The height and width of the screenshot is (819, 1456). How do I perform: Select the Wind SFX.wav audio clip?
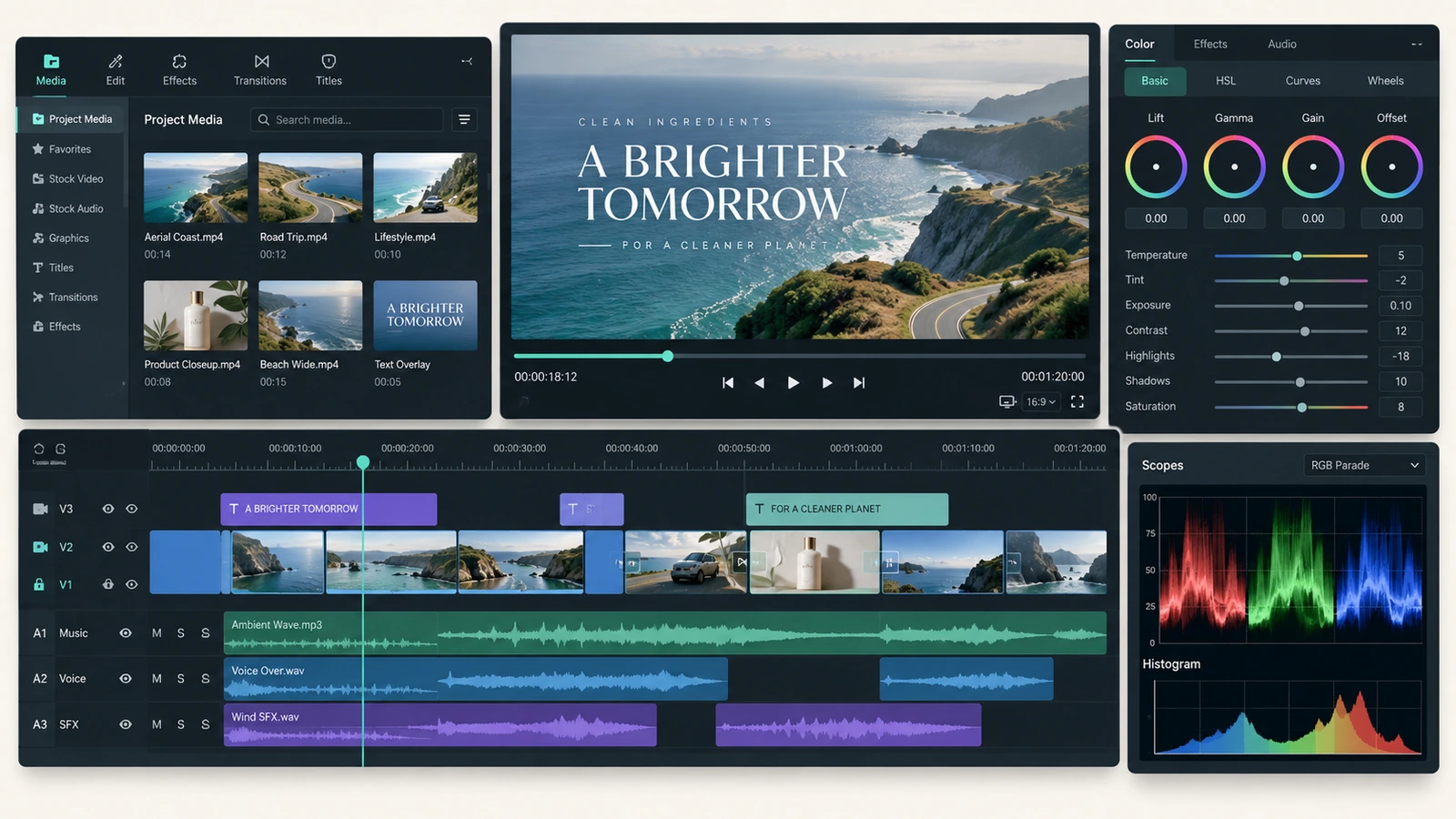[440, 724]
